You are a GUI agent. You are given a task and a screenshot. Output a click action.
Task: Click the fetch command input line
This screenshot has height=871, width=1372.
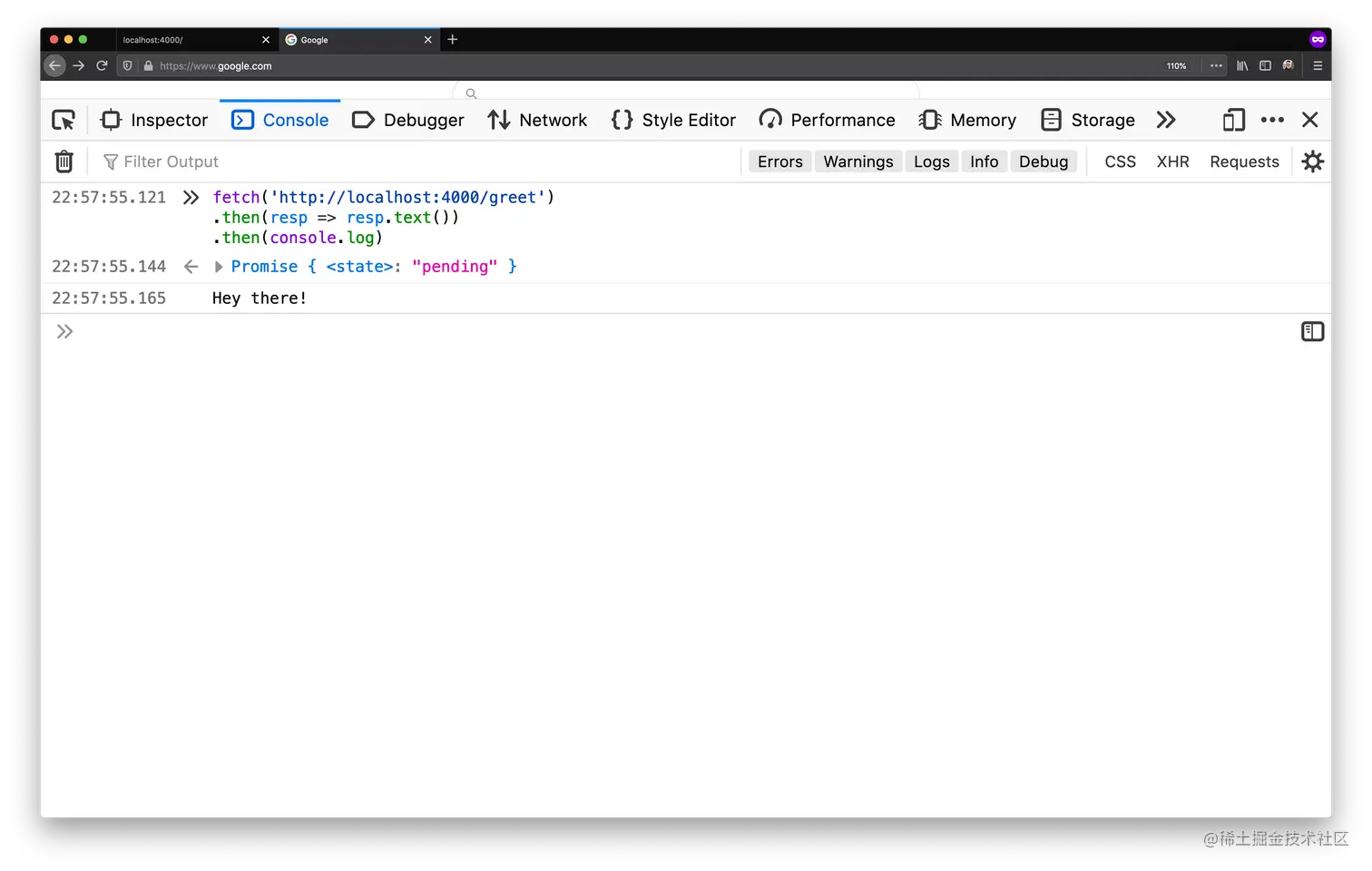coord(384,198)
